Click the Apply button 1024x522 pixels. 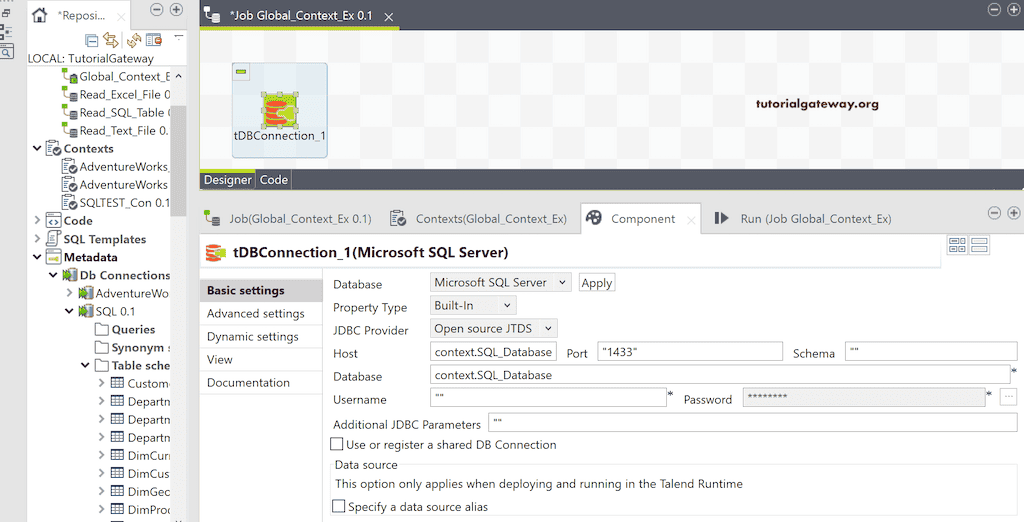[597, 283]
